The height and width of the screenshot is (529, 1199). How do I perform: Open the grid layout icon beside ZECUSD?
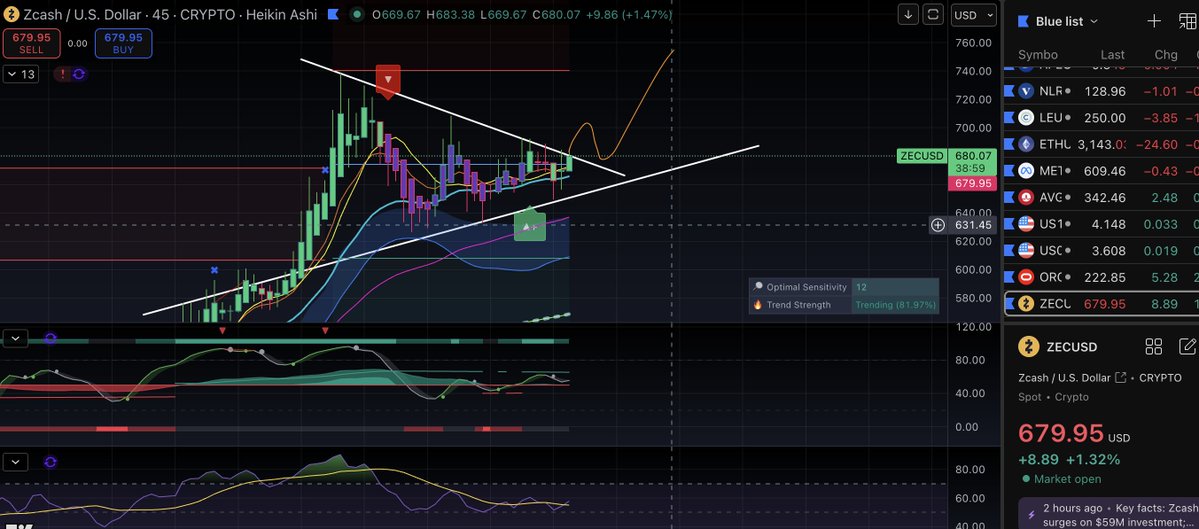click(x=1154, y=346)
